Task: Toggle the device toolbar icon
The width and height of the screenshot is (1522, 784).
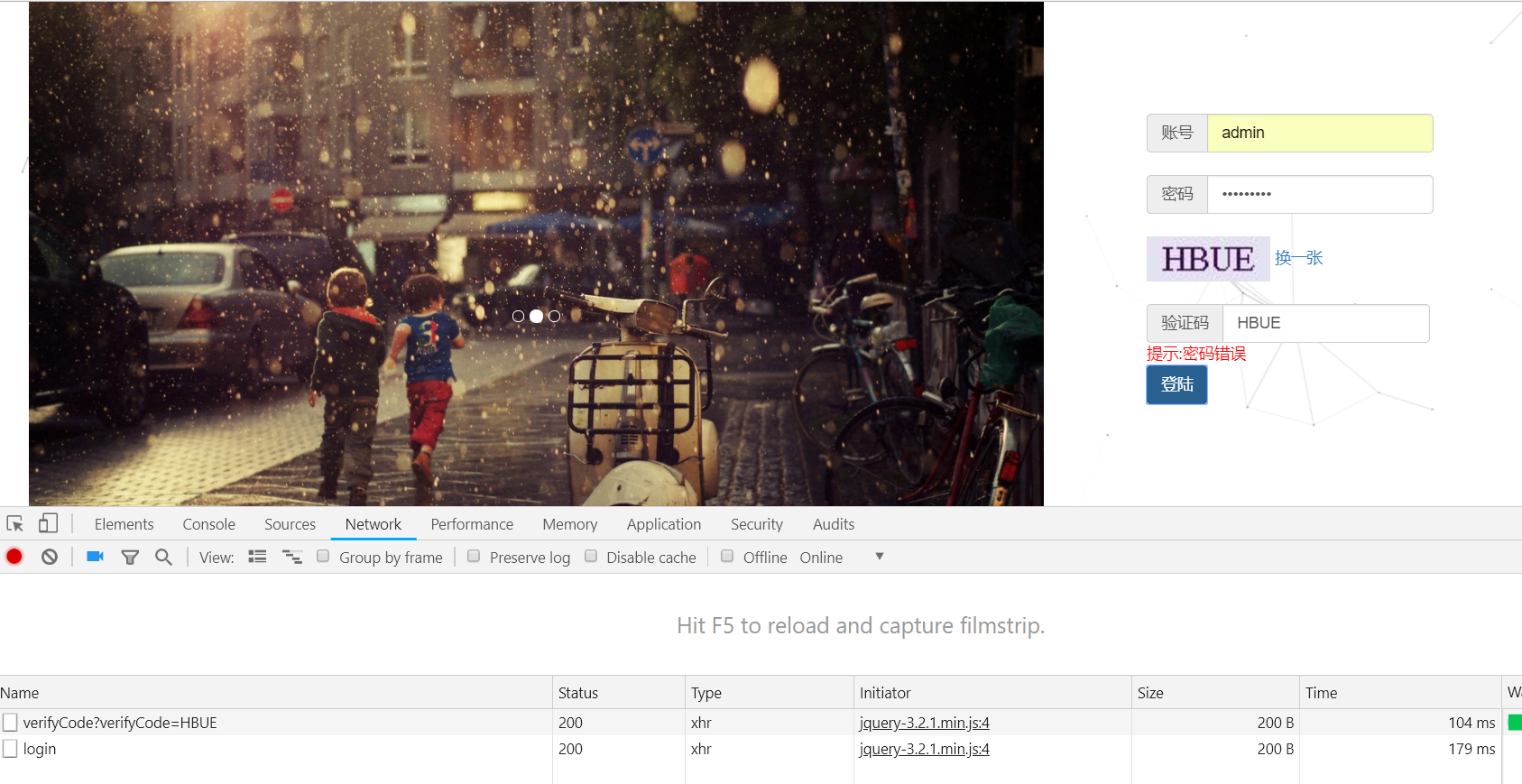Action: 48,523
